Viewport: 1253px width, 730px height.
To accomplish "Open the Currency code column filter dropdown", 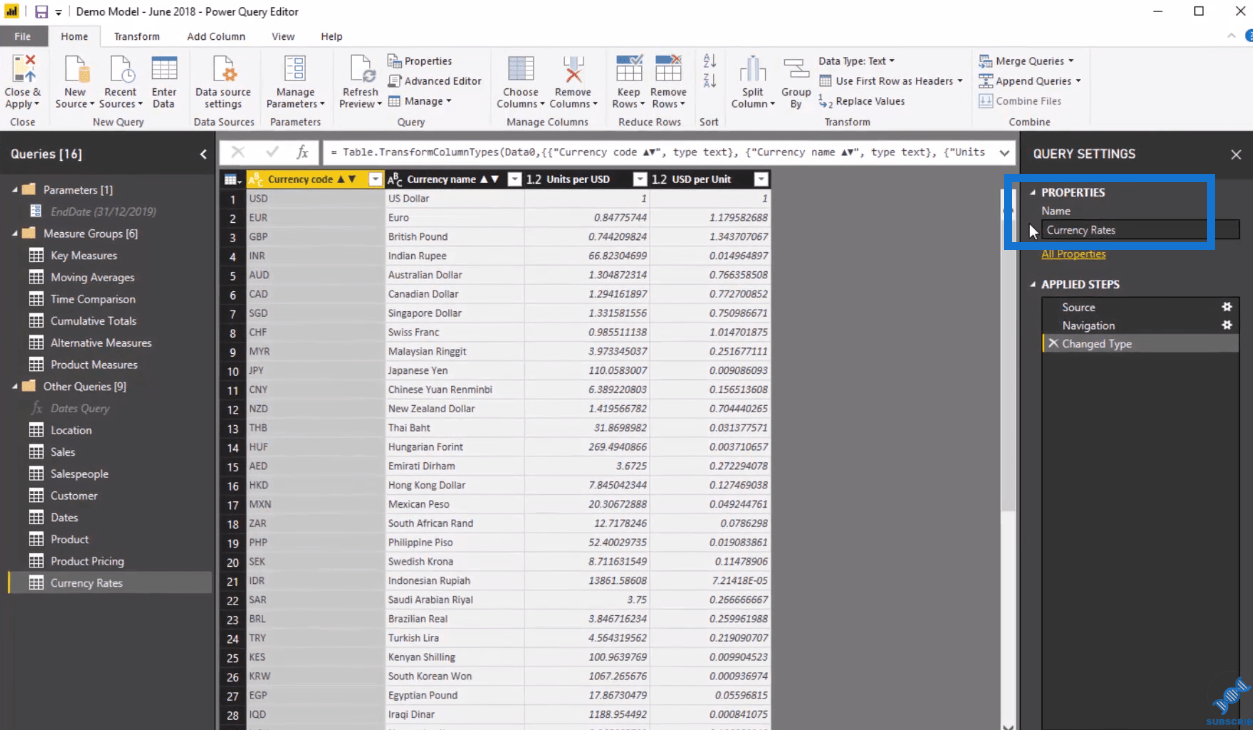I will [x=376, y=180].
